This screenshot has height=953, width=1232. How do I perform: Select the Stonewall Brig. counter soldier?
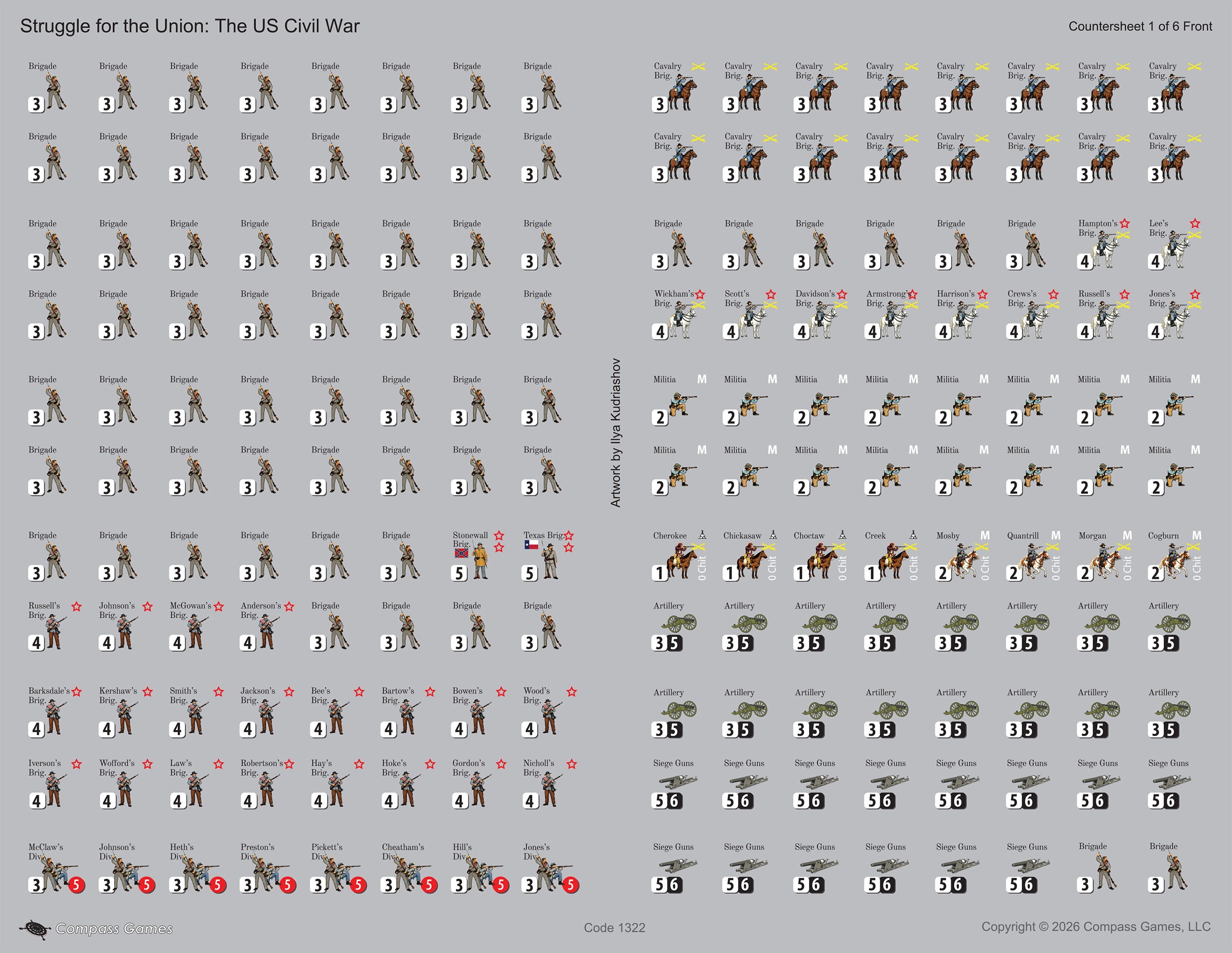[x=478, y=556]
